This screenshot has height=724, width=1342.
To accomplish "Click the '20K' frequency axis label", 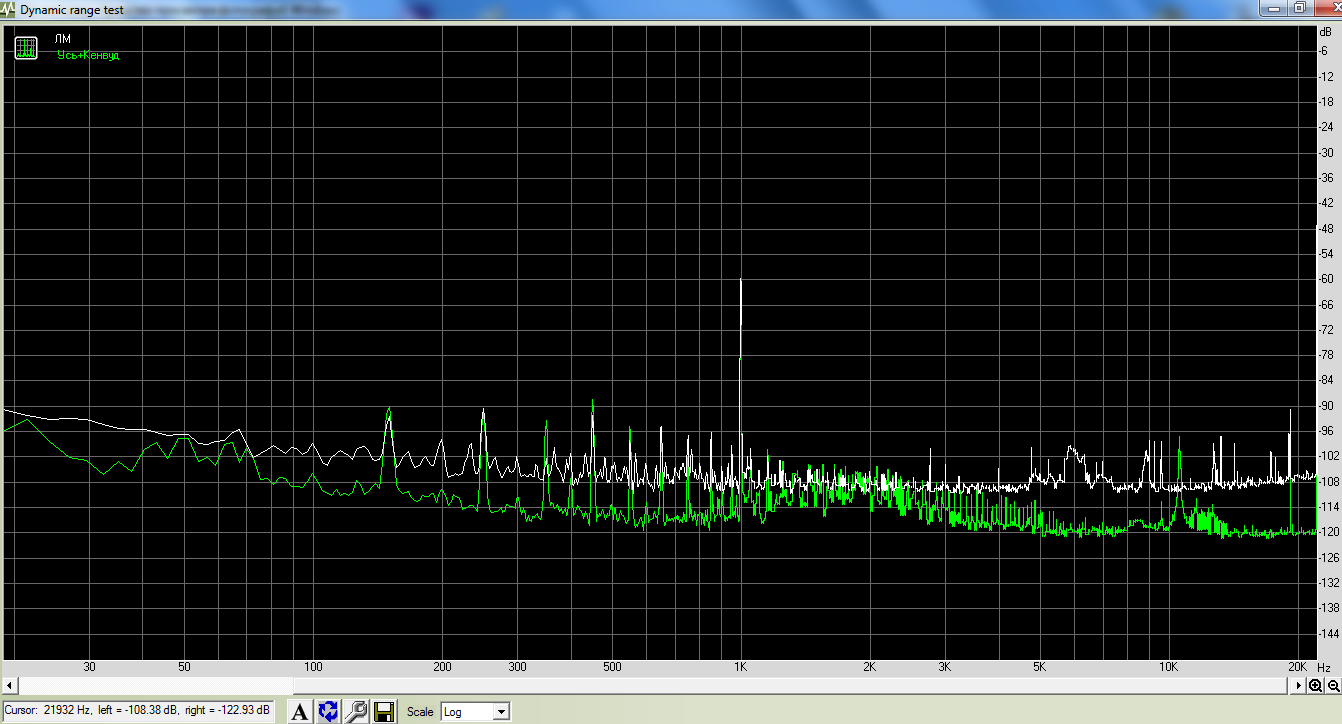I will coord(1296,667).
